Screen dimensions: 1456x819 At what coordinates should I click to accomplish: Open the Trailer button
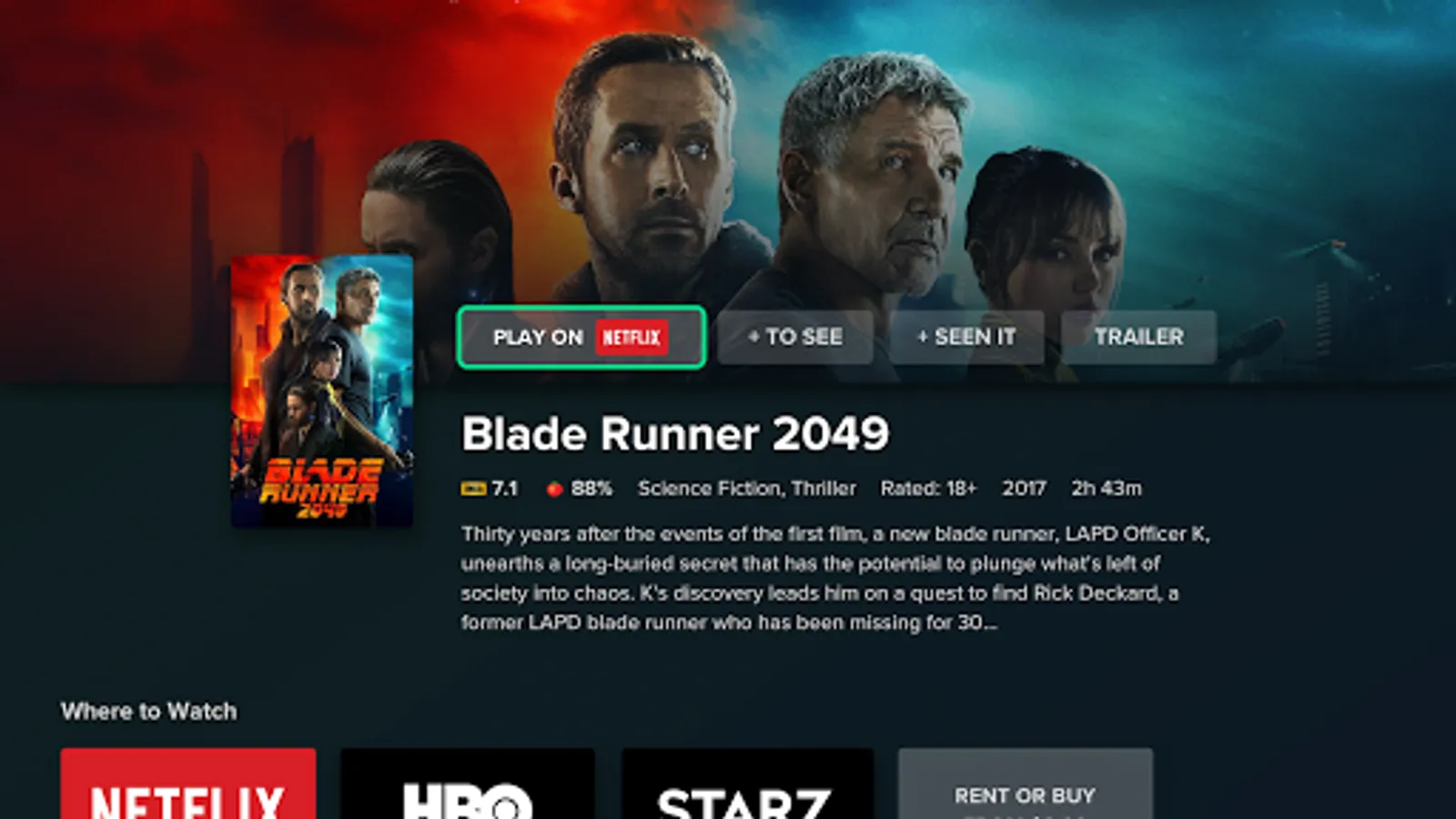pos(1138,337)
